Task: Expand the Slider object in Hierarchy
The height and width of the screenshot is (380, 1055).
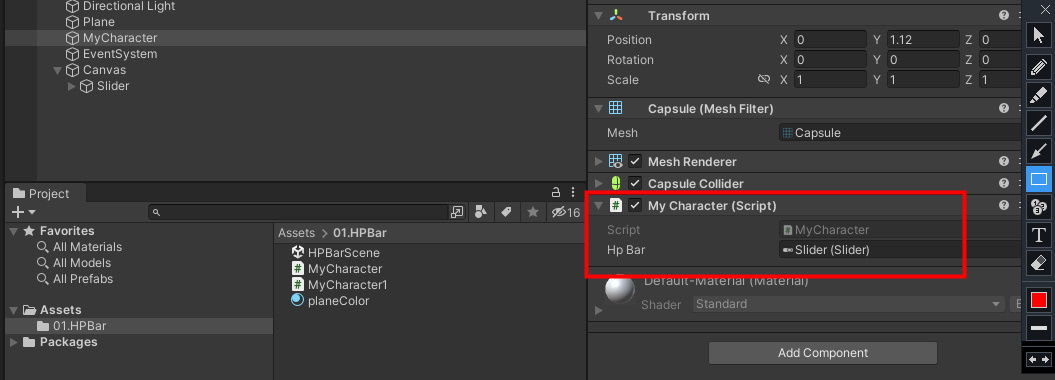Action: point(71,86)
